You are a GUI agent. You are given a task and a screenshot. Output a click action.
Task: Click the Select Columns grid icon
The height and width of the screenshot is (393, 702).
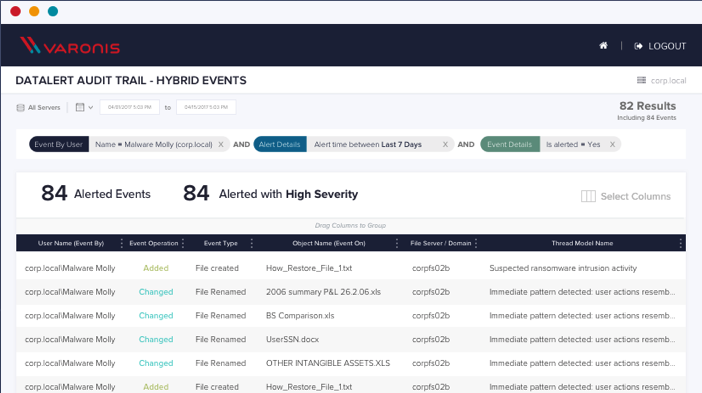point(588,196)
